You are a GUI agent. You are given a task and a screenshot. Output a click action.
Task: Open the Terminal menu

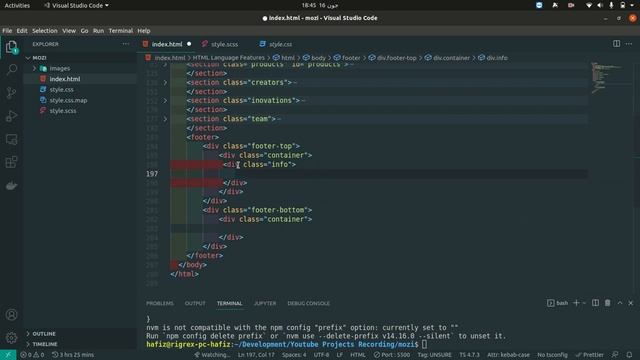(x=120, y=31)
